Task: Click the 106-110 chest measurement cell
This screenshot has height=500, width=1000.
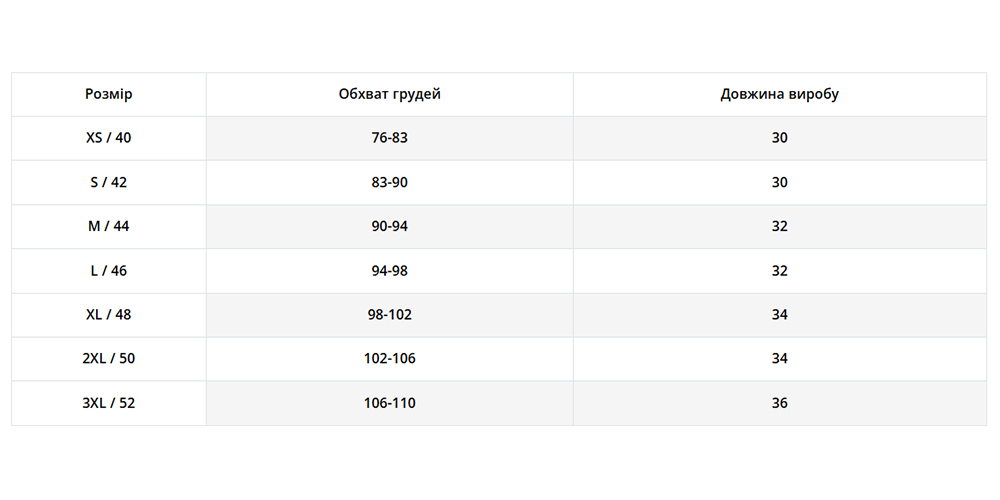Action: pos(389,402)
